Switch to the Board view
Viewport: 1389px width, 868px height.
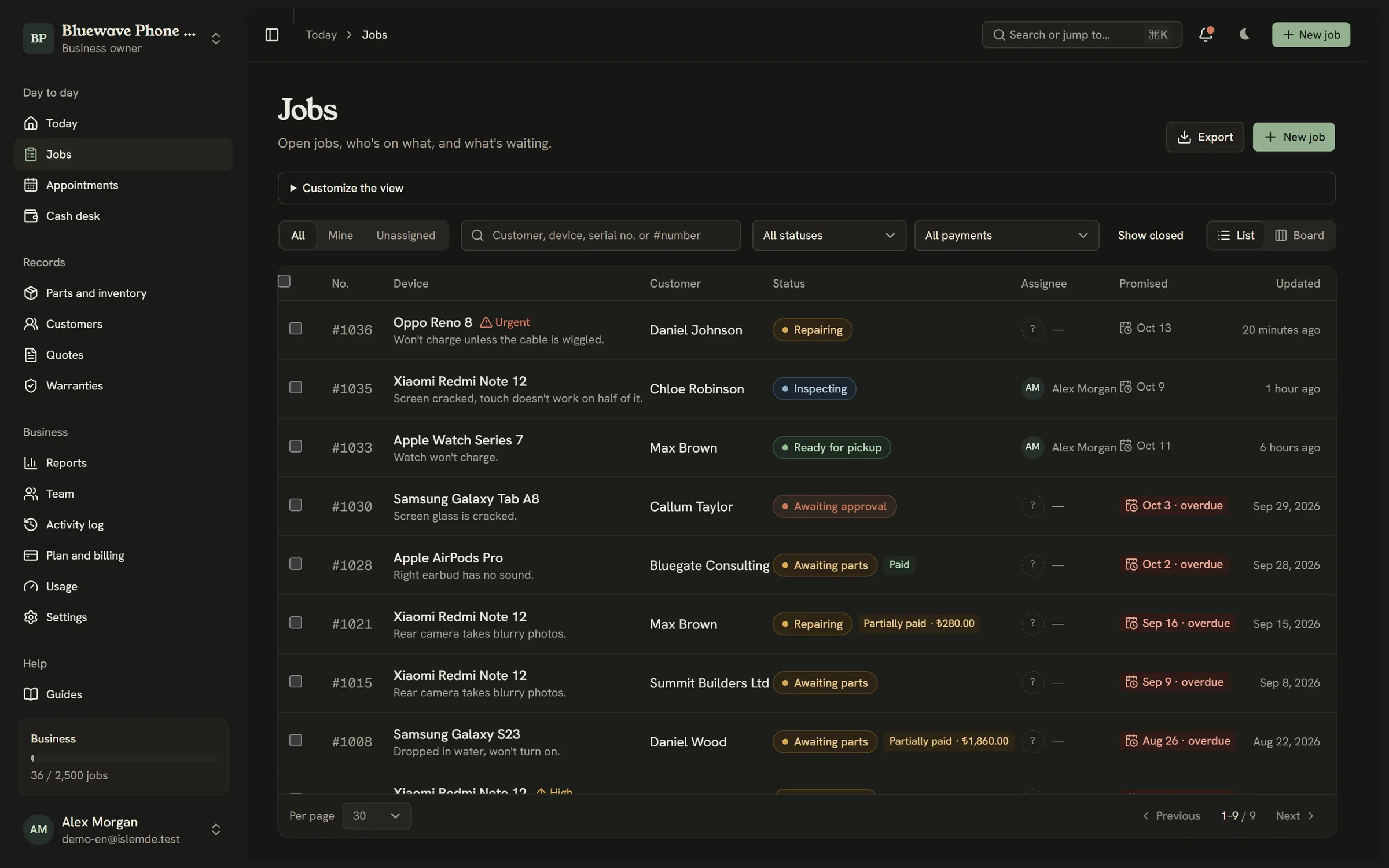(1299, 236)
